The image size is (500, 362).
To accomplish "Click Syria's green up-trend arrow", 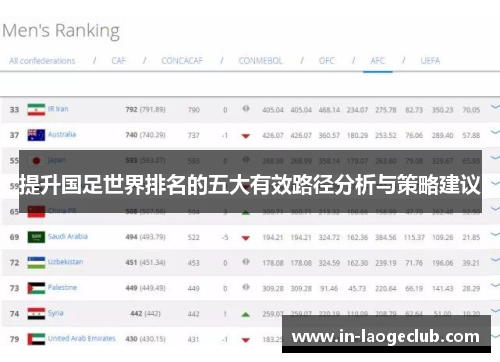I will pos(246,314).
